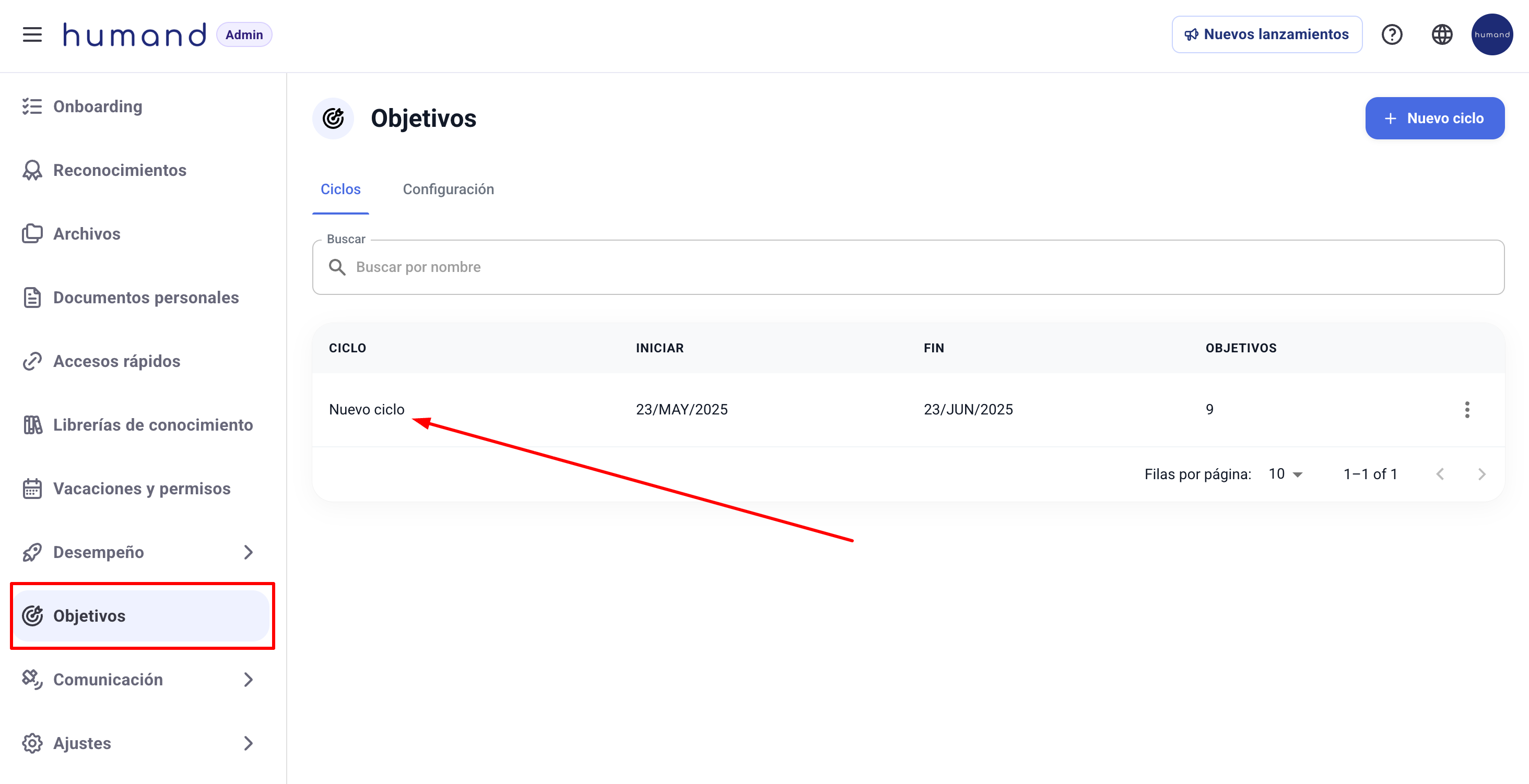Open the Nuevo ciclo row link
This screenshot has width=1529, height=784.
pos(366,410)
